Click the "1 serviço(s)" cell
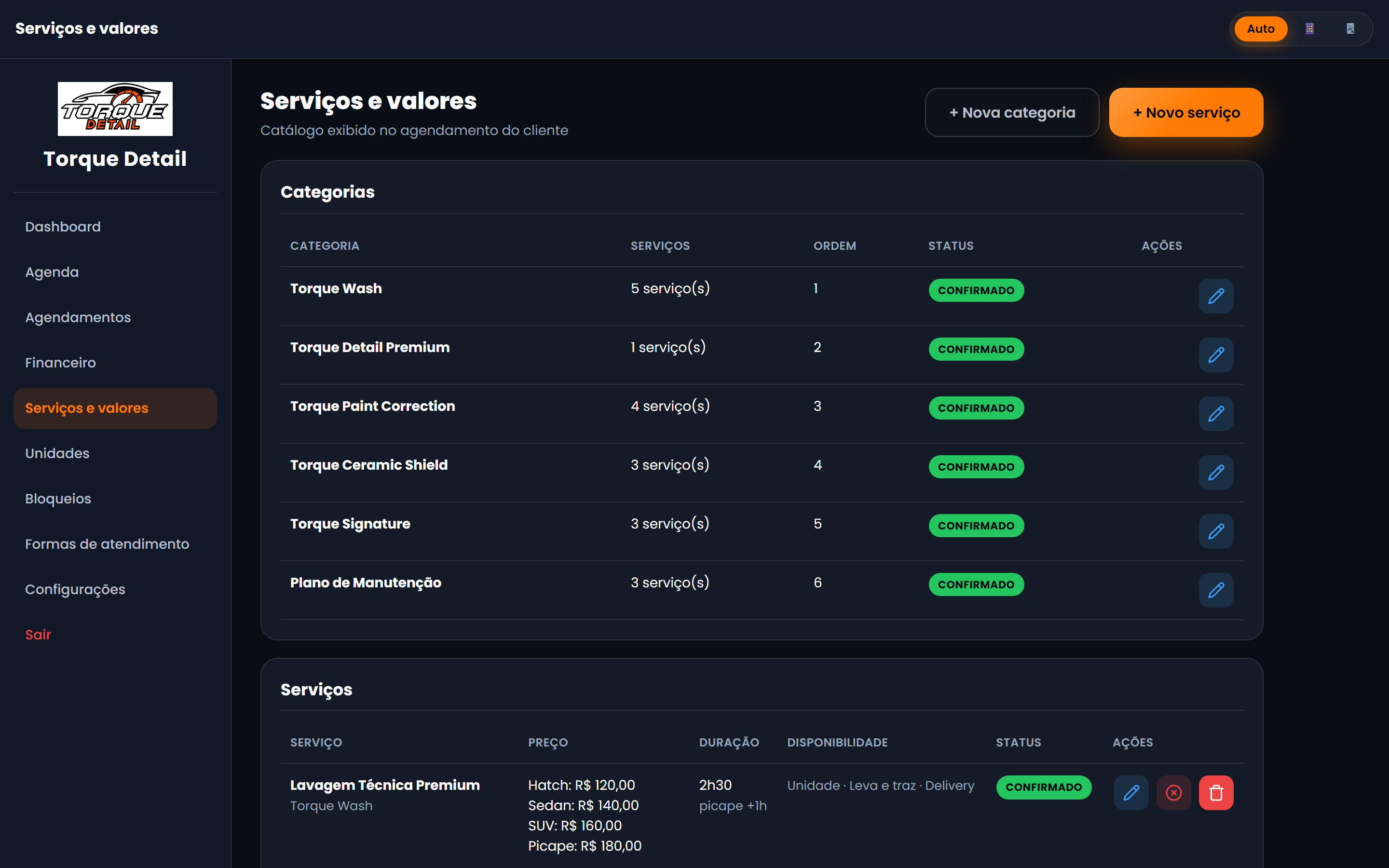 pos(667,347)
